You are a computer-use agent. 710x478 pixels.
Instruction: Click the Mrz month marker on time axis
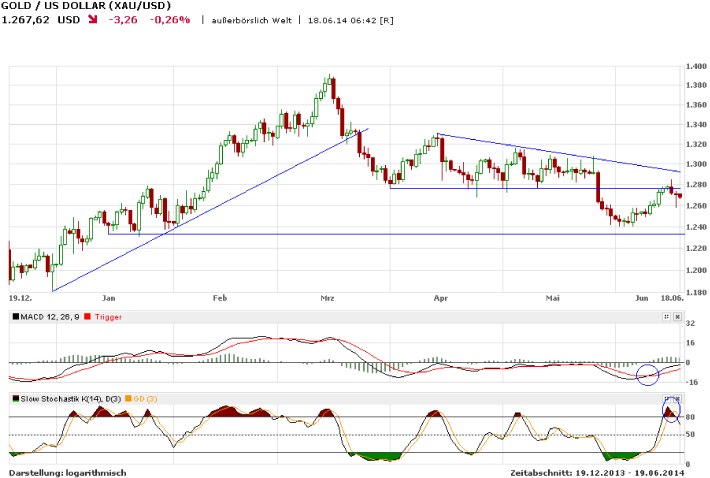[327, 298]
